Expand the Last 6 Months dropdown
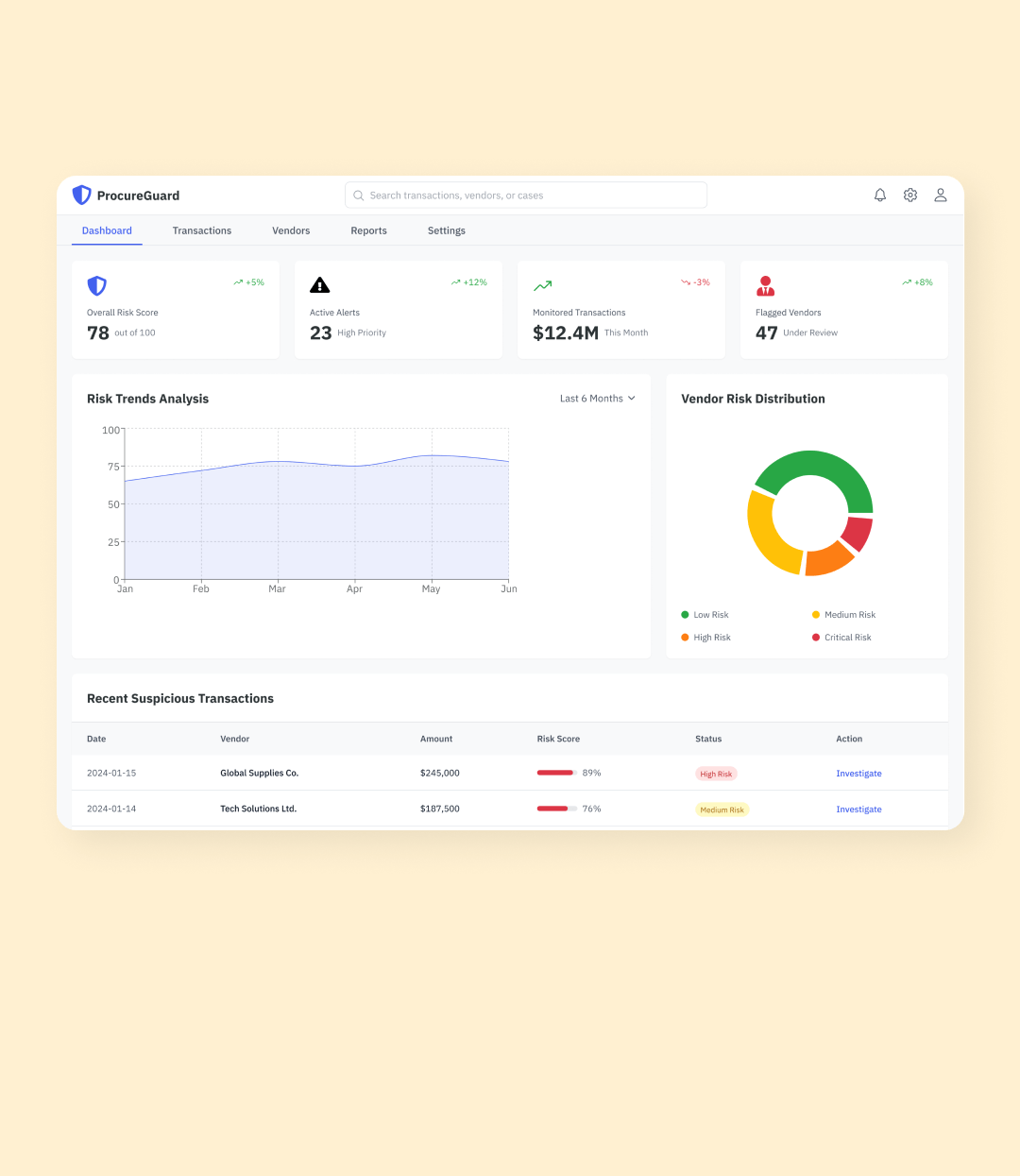Viewport: 1020px width, 1176px height. pyautogui.click(x=597, y=399)
